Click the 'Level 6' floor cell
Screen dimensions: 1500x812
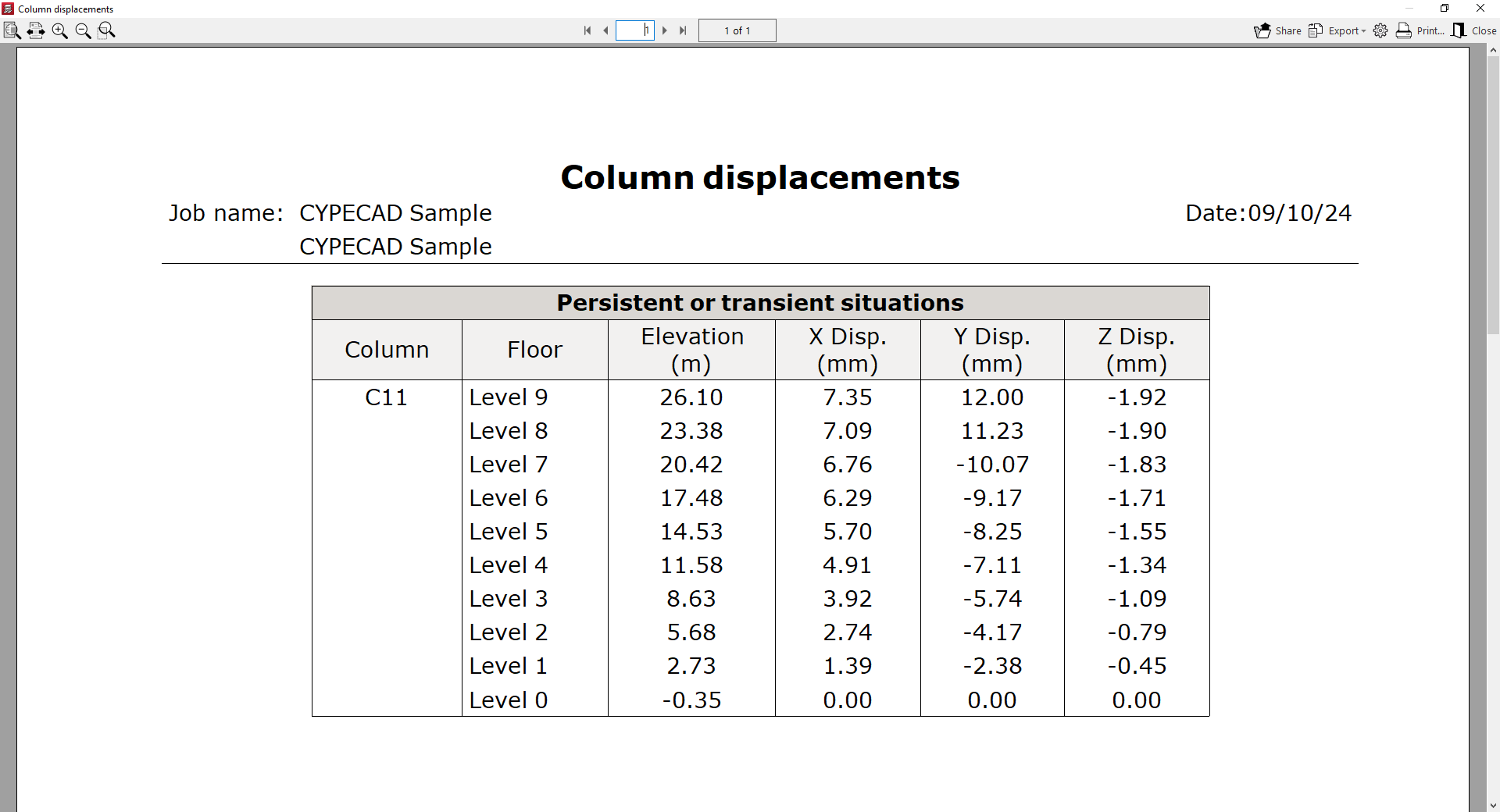tap(509, 498)
